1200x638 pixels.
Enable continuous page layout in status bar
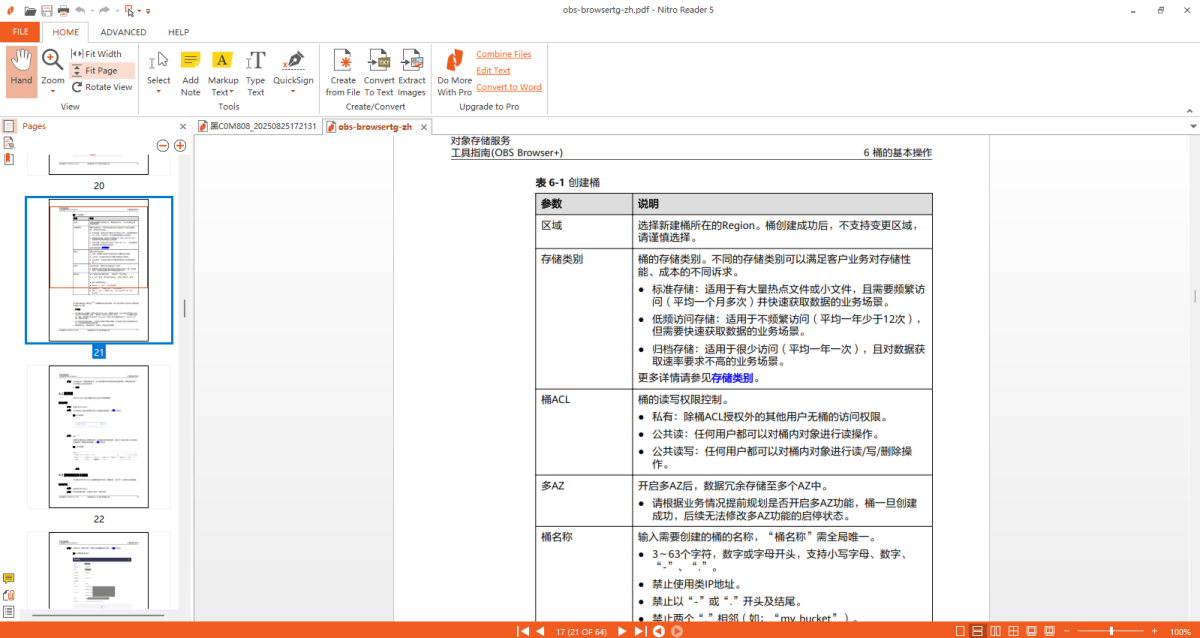[976, 631]
